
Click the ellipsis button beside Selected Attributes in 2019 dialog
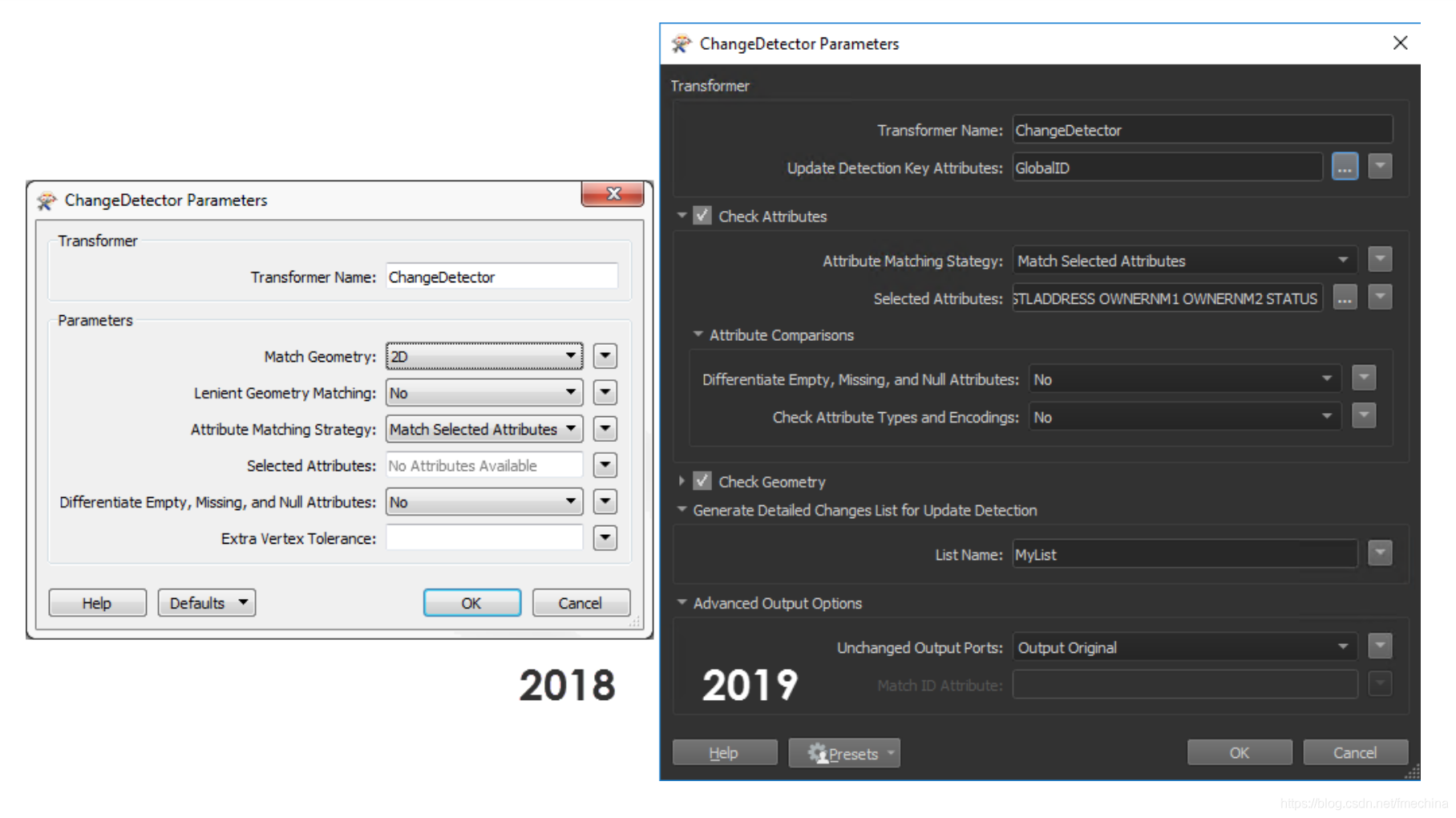[x=1345, y=298]
